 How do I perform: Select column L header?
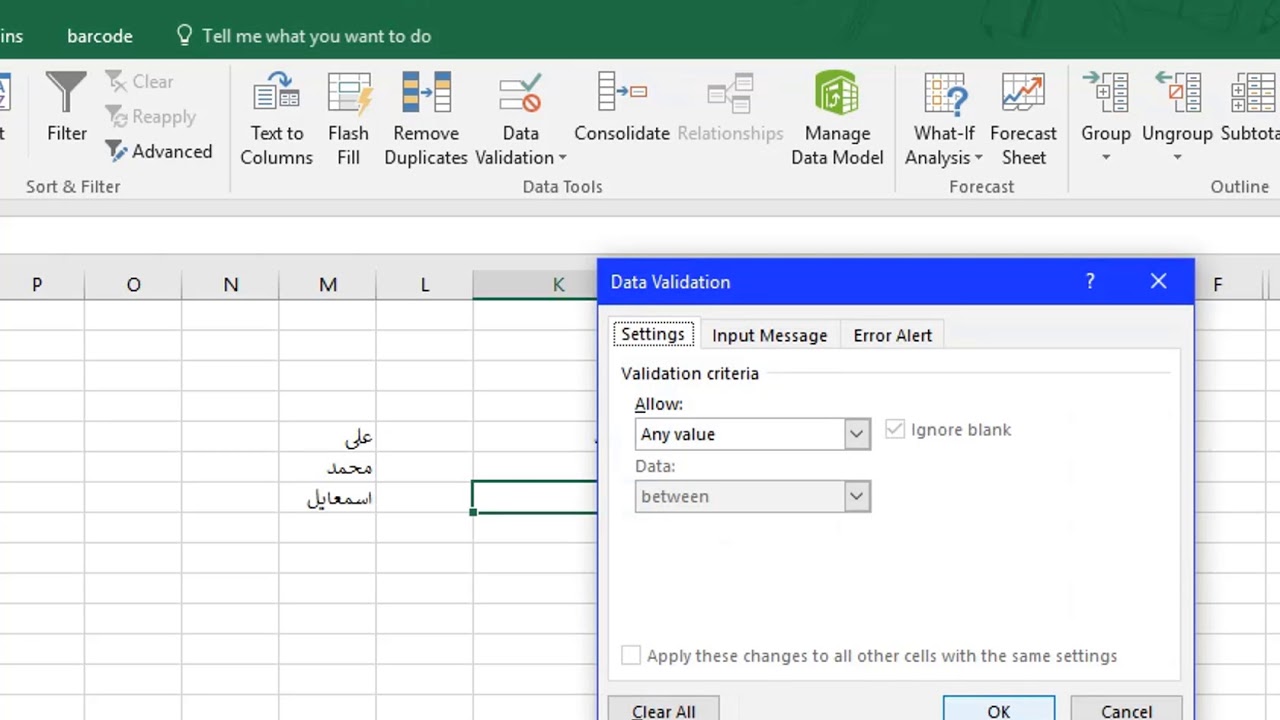pyautogui.click(x=425, y=285)
